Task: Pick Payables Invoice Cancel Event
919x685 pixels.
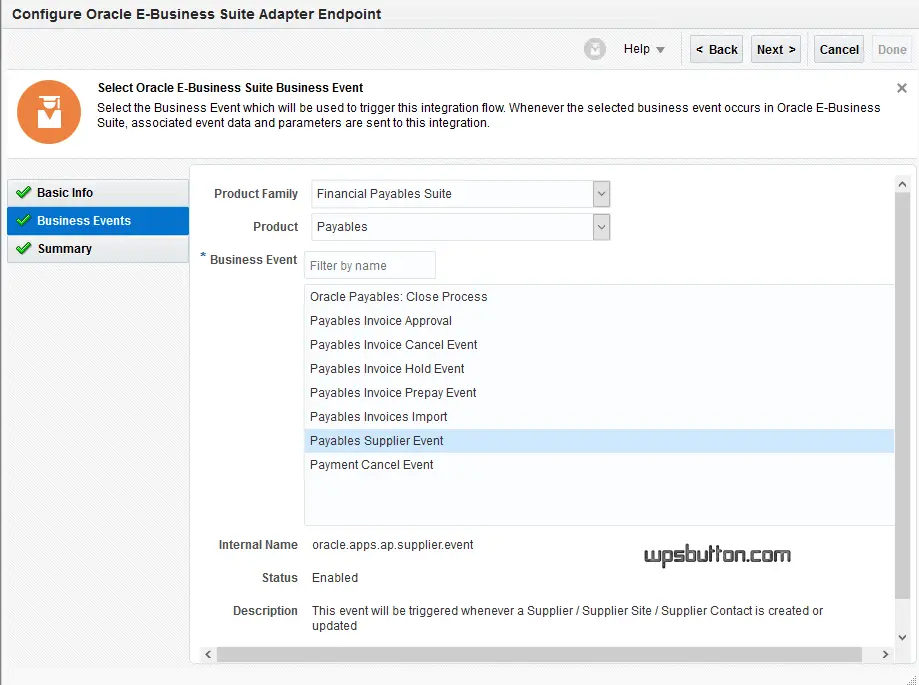Action: (599, 345)
